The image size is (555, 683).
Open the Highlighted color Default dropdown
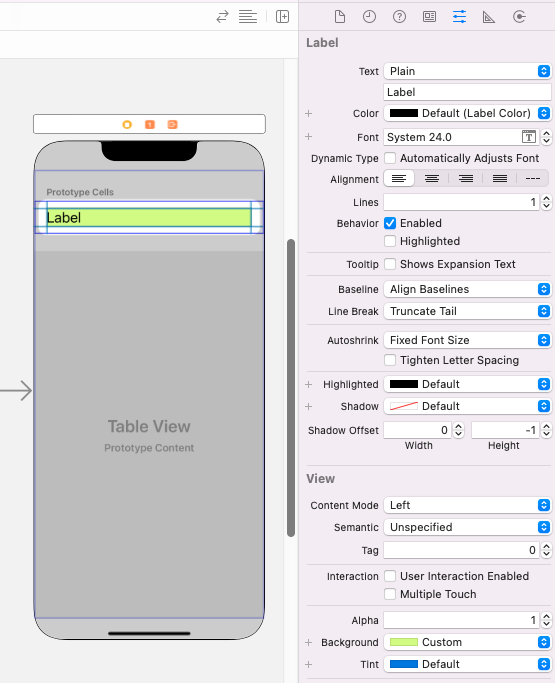click(x=467, y=384)
